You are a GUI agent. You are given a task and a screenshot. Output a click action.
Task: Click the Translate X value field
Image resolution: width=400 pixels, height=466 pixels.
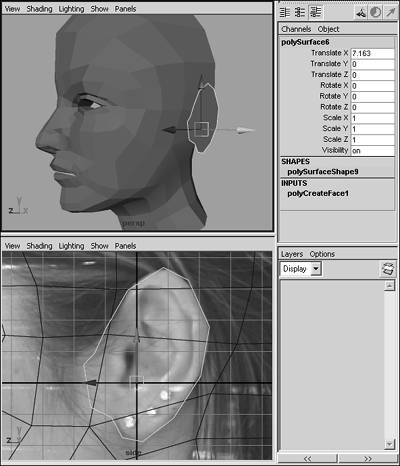click(373, 53)
